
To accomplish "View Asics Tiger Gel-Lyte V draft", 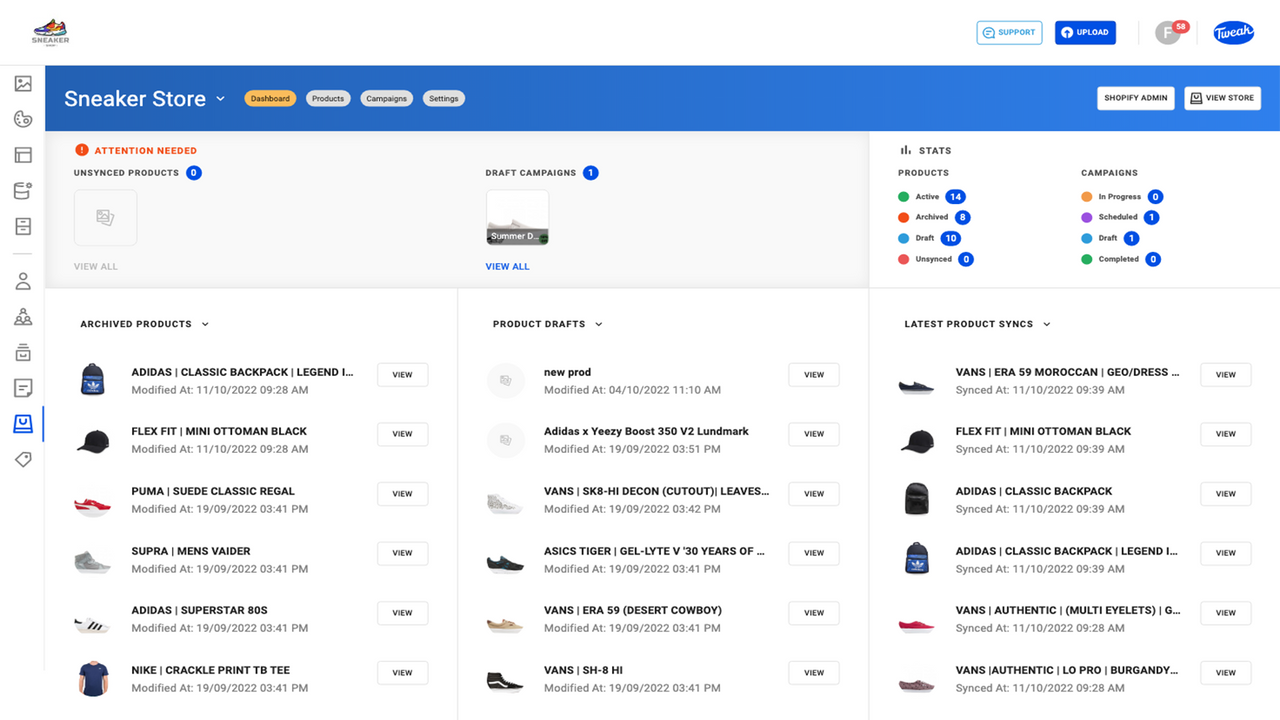I will point(814,553).
